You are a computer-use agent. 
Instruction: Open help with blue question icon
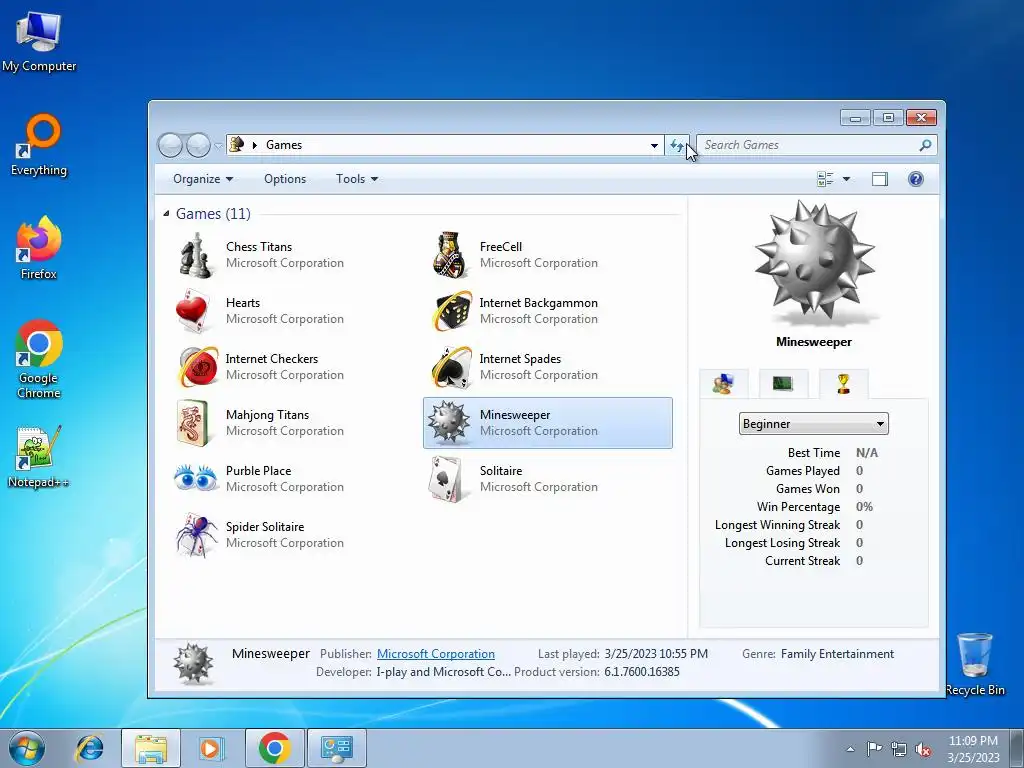916,179
